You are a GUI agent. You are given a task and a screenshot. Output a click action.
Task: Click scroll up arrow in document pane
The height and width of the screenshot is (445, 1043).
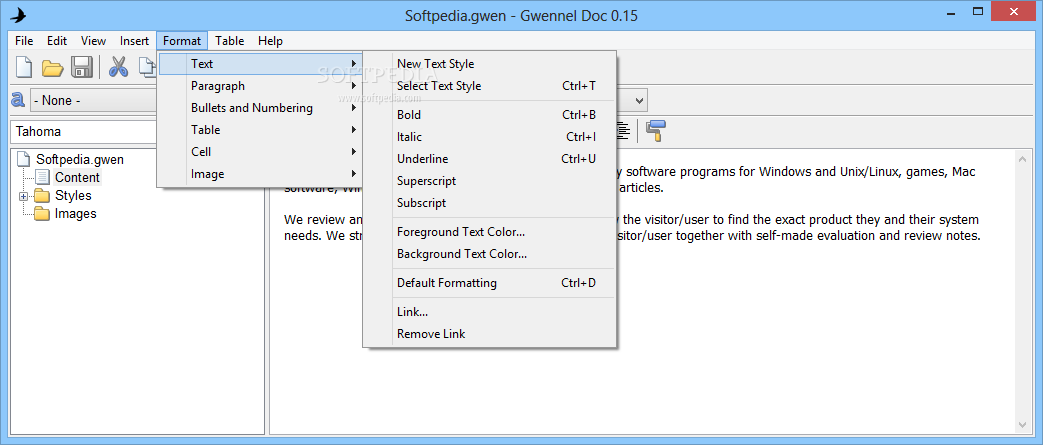[x=1023, y=159]
